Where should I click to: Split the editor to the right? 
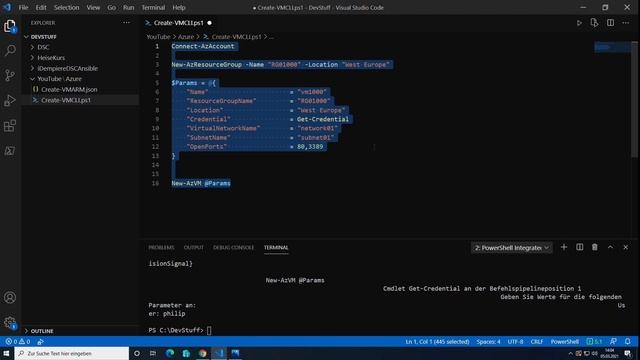coord(610,23)
